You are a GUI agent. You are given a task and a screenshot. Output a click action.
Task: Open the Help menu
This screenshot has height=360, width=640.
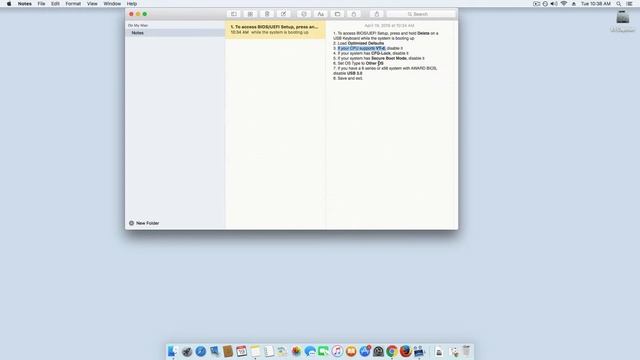tap(132, 3)
